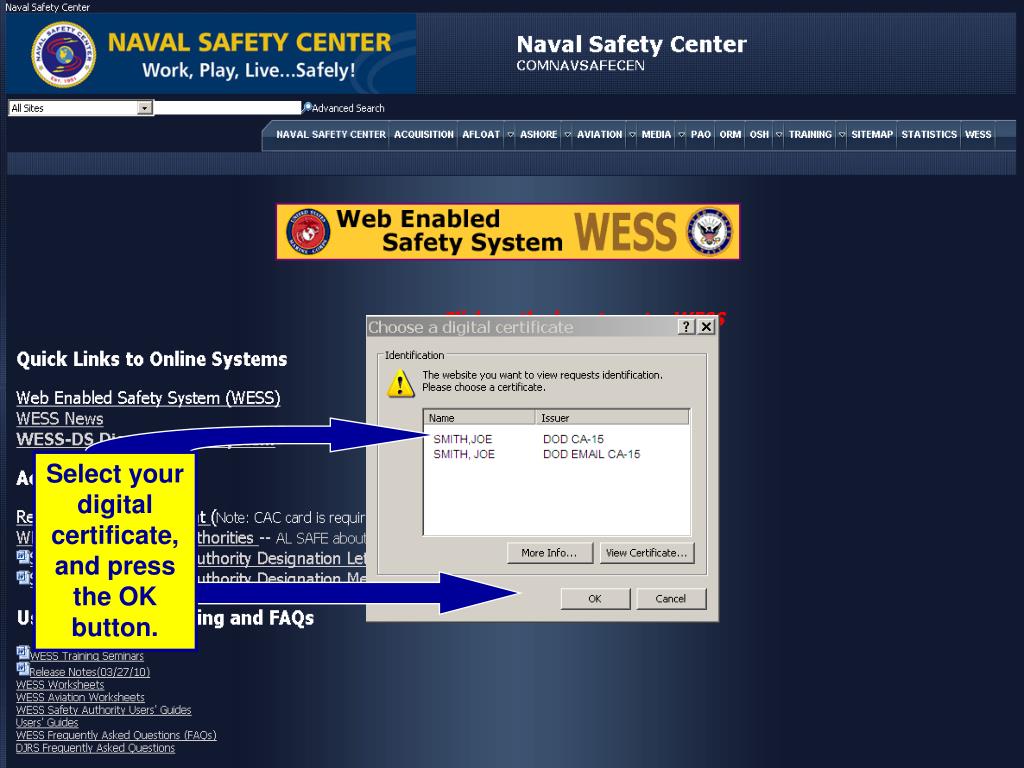
Task: Open the WESS nav item
Action: [978, 135]
